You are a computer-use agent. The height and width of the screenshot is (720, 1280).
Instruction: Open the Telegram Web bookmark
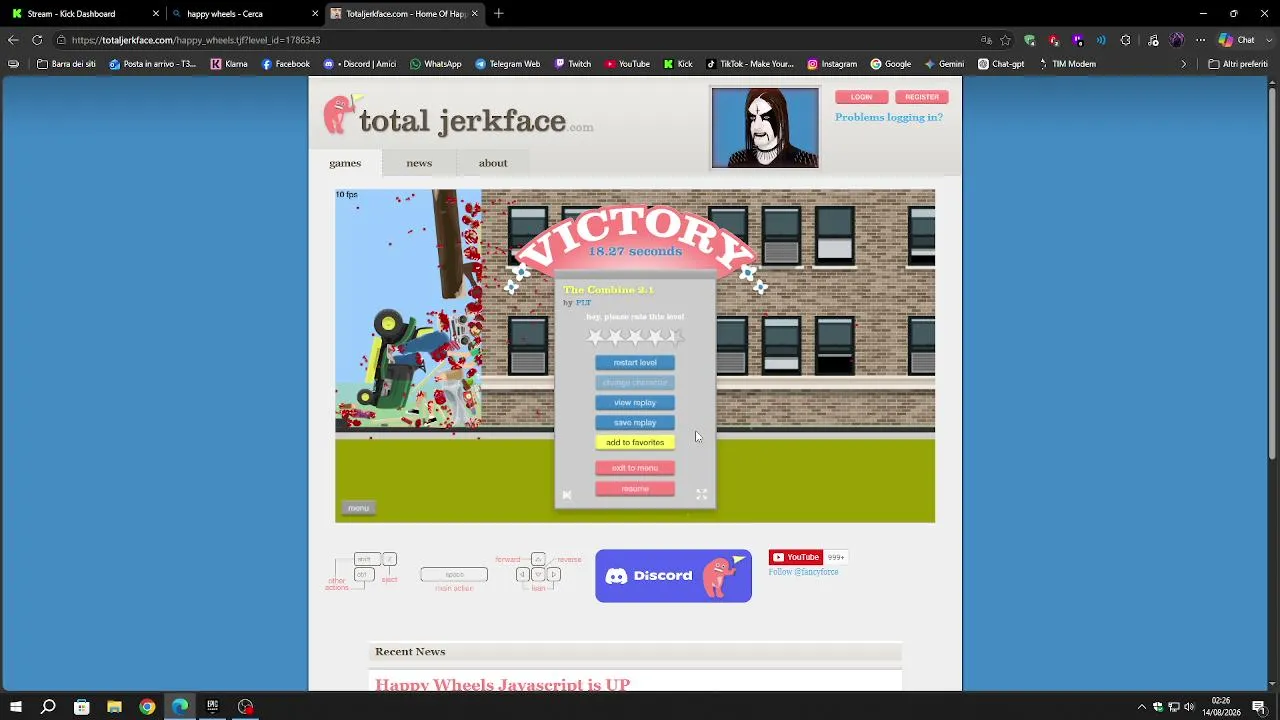(507, 64)
